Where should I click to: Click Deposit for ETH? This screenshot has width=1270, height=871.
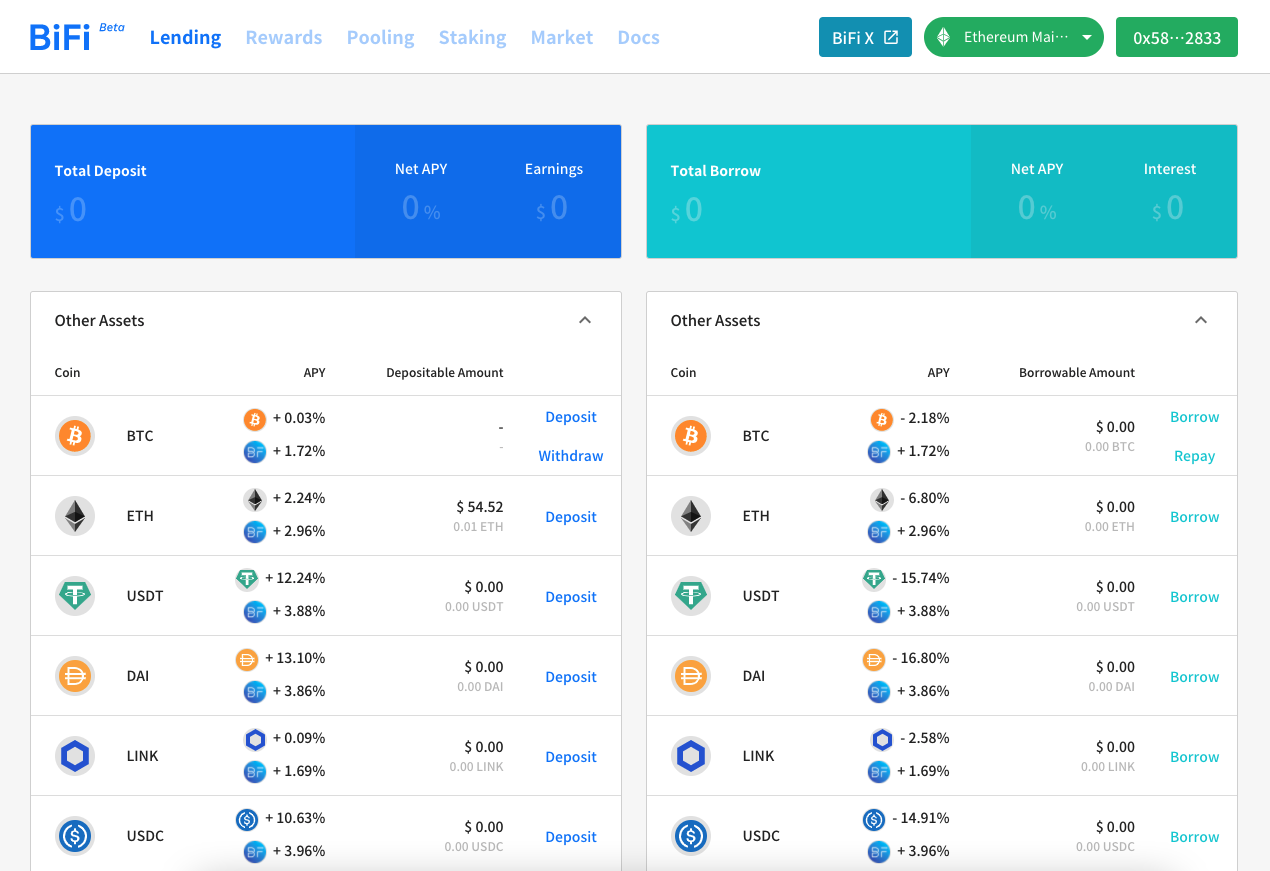pyautogui.click(x=571, y=517)
